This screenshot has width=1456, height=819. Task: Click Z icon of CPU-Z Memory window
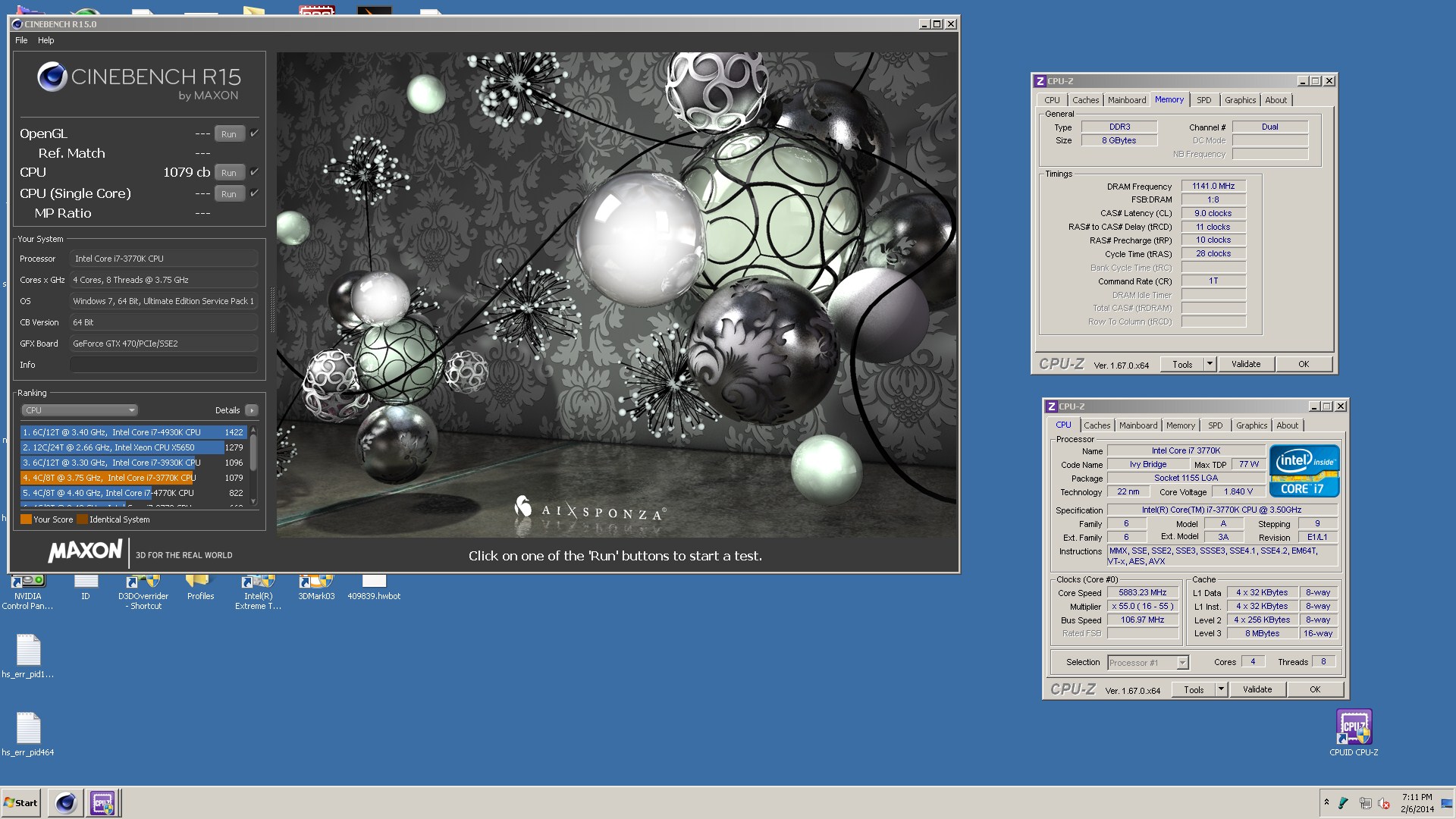tap(1041, 81)
